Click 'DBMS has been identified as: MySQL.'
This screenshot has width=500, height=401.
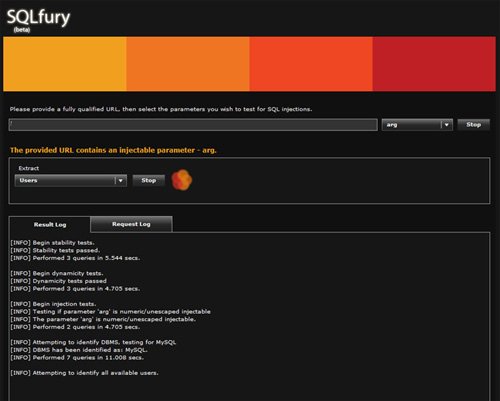pyautogui.click(x=79, y=350)
